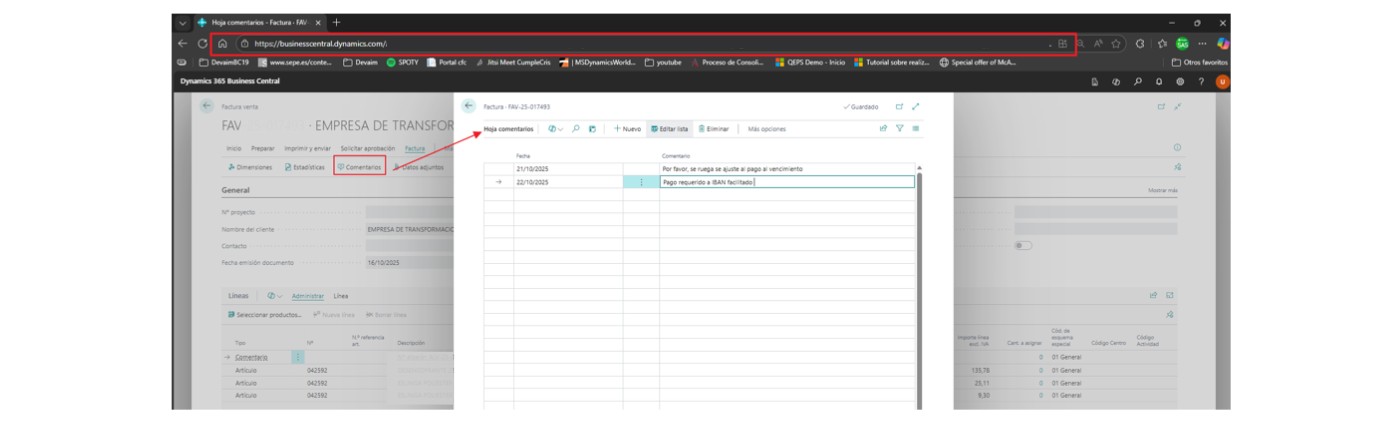1400x425 pixels.
Task: Click the Nuevo plus button
Action: point(627,129)
